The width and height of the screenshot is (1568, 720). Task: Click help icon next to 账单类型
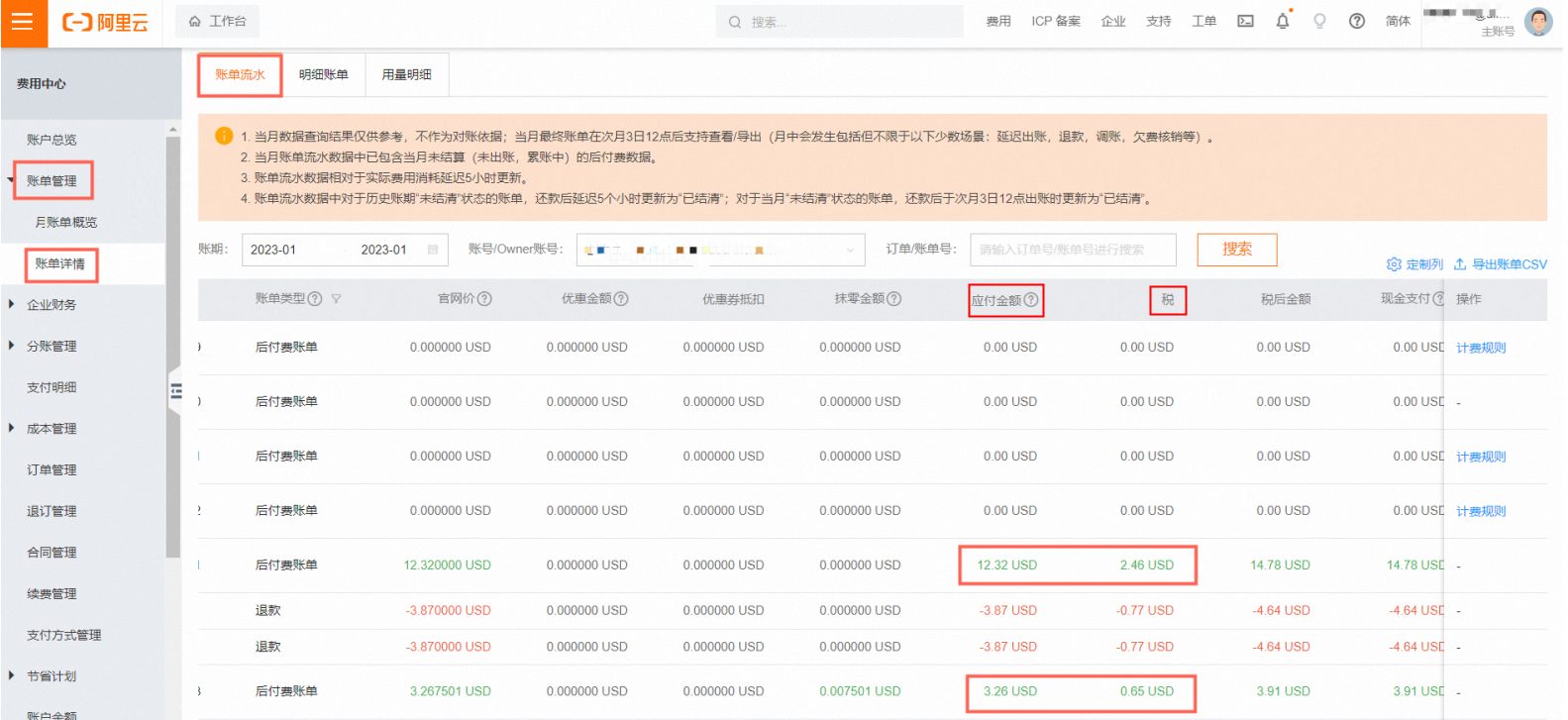315,299
